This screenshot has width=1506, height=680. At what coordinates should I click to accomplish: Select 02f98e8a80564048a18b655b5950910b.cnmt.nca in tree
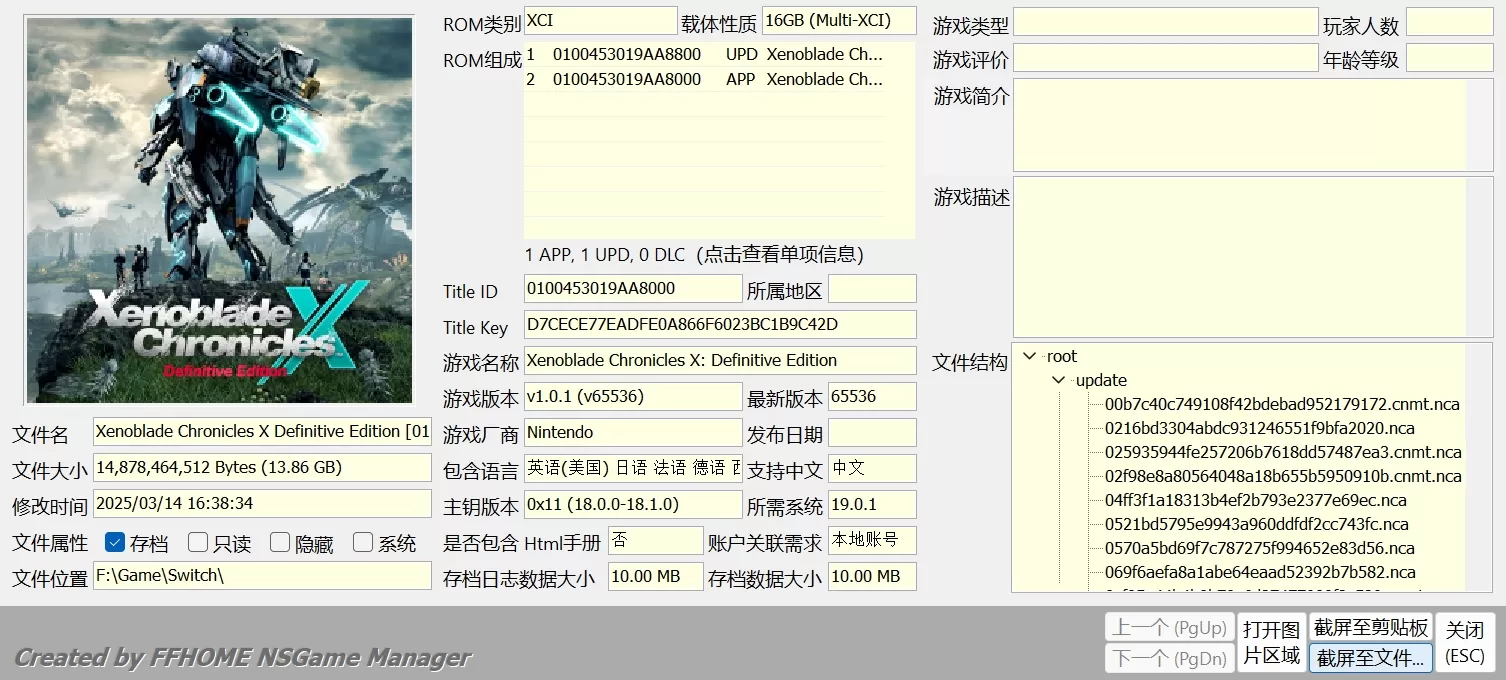pyautogui.click(x=1283, y=476)
